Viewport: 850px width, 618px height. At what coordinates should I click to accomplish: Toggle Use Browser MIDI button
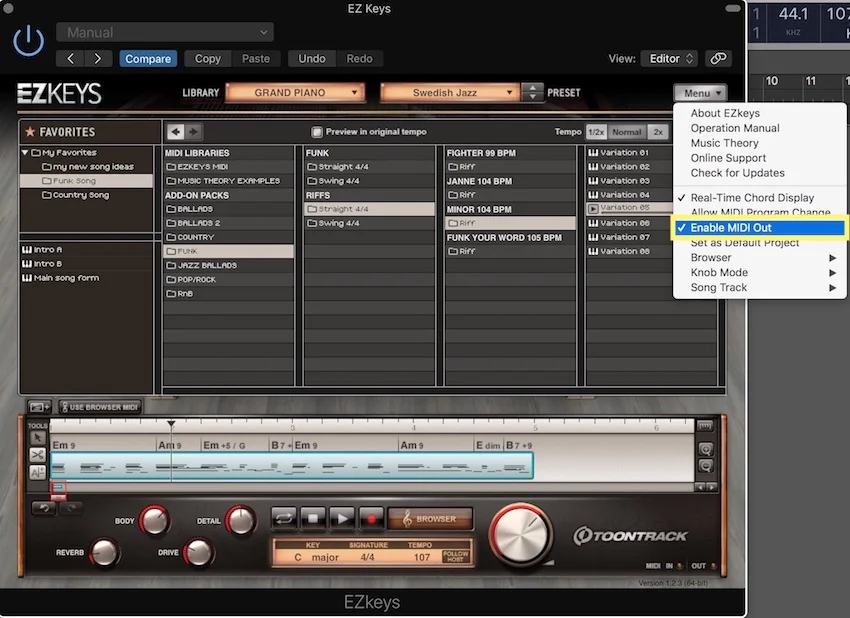pos(100,407)
